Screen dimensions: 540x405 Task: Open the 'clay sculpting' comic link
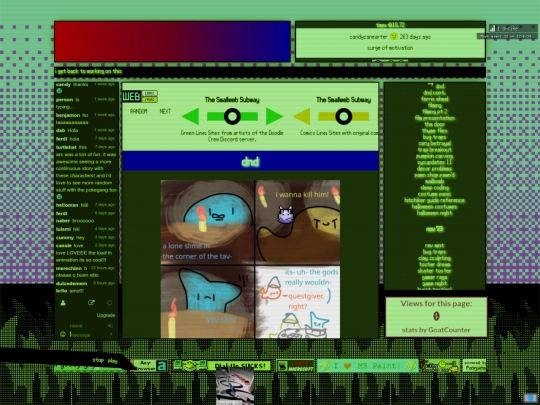click(435, 258)
